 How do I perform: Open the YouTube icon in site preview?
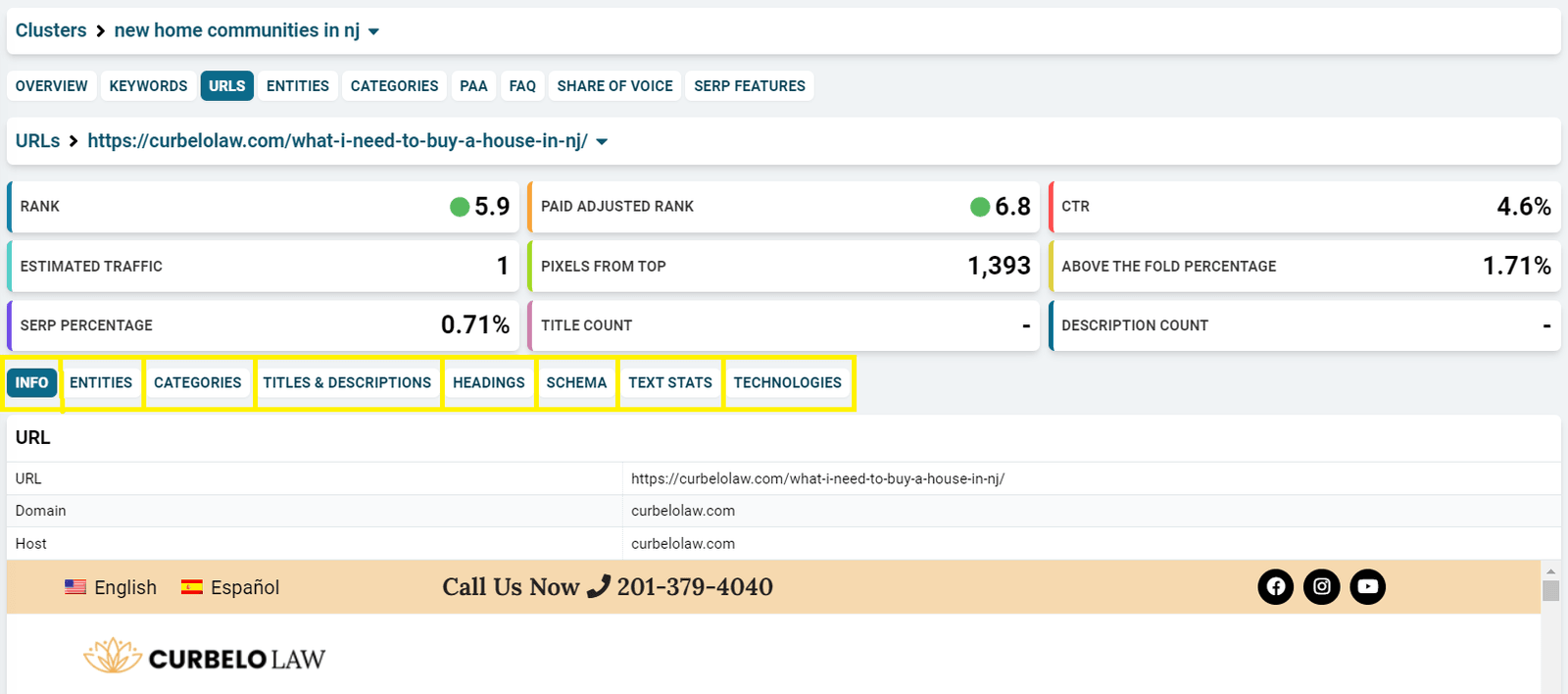pyautogui.click(x=1367, y=586)
